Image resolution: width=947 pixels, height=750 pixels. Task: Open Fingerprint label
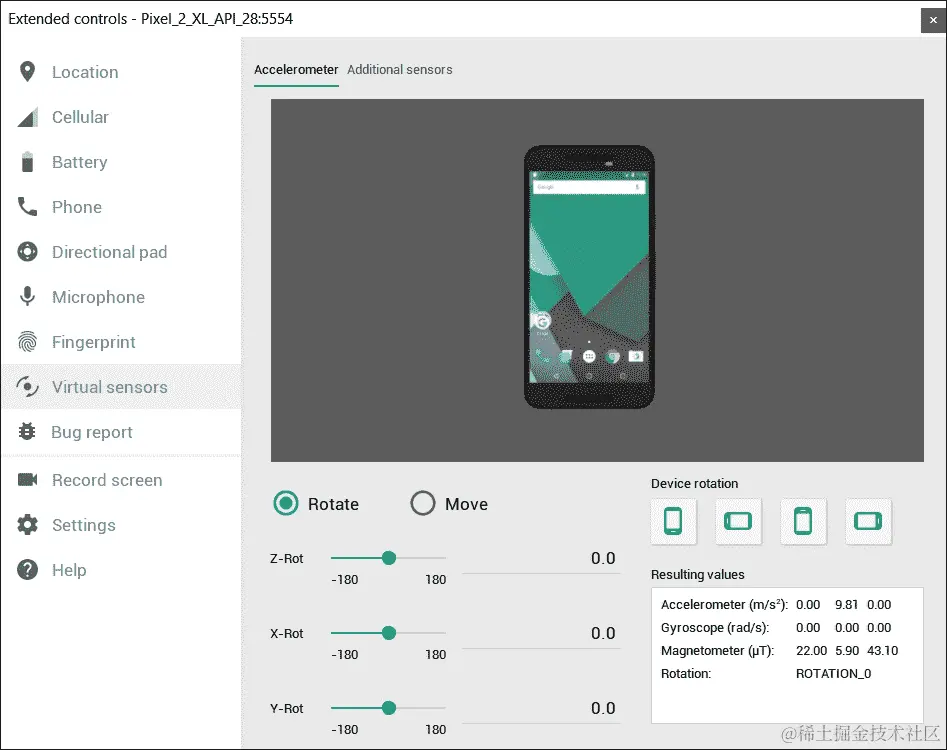point(94,342)
